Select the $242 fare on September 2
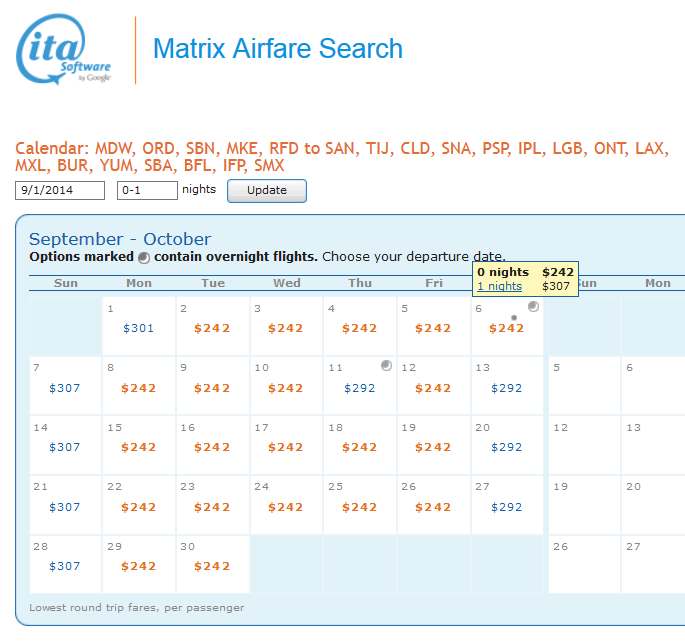Screen dimensions: 685x641 212,328
